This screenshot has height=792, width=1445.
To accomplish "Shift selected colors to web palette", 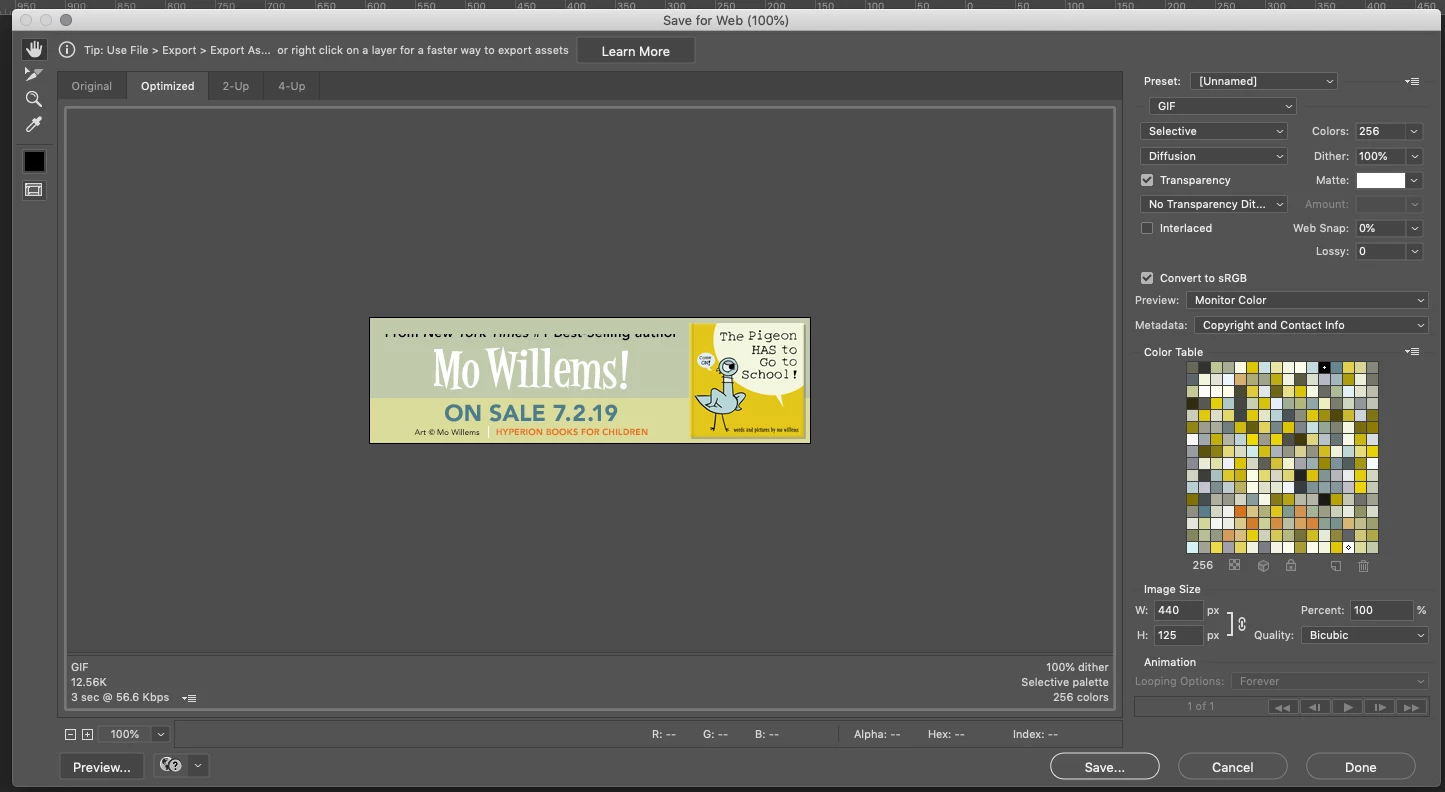I will (x=1263, y=565).
